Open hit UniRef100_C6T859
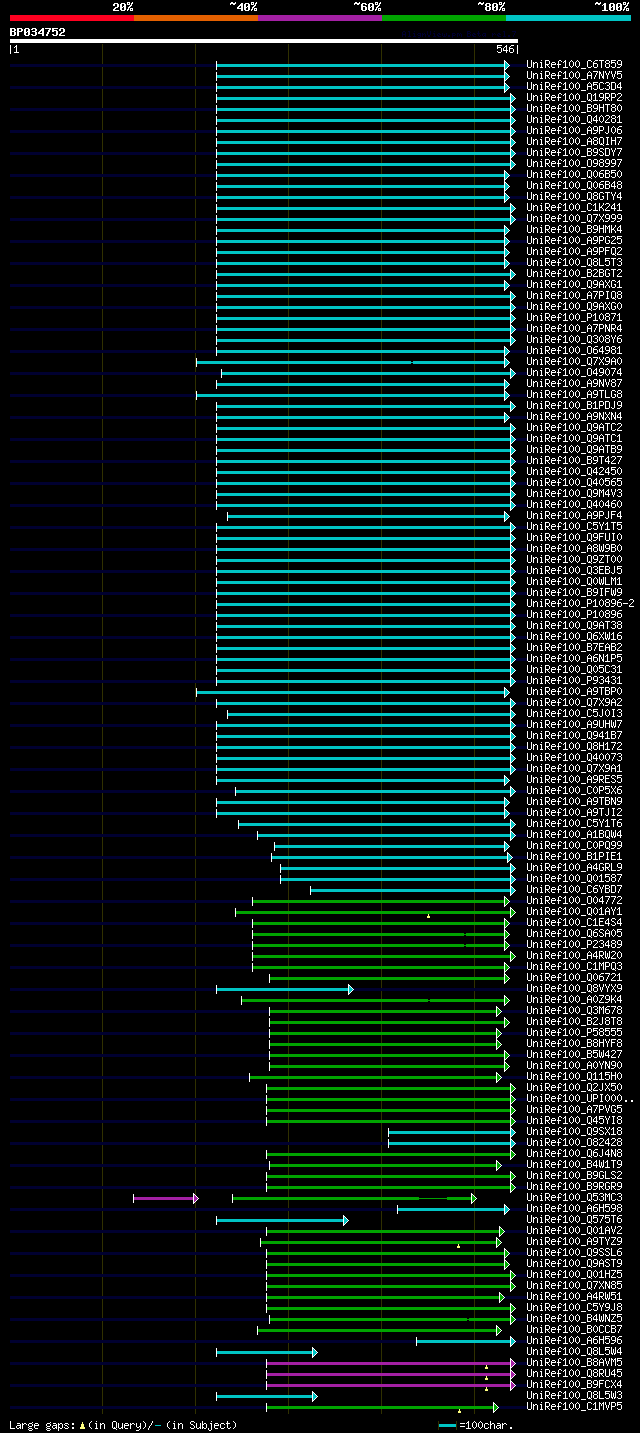 click(x=574, y=65)
